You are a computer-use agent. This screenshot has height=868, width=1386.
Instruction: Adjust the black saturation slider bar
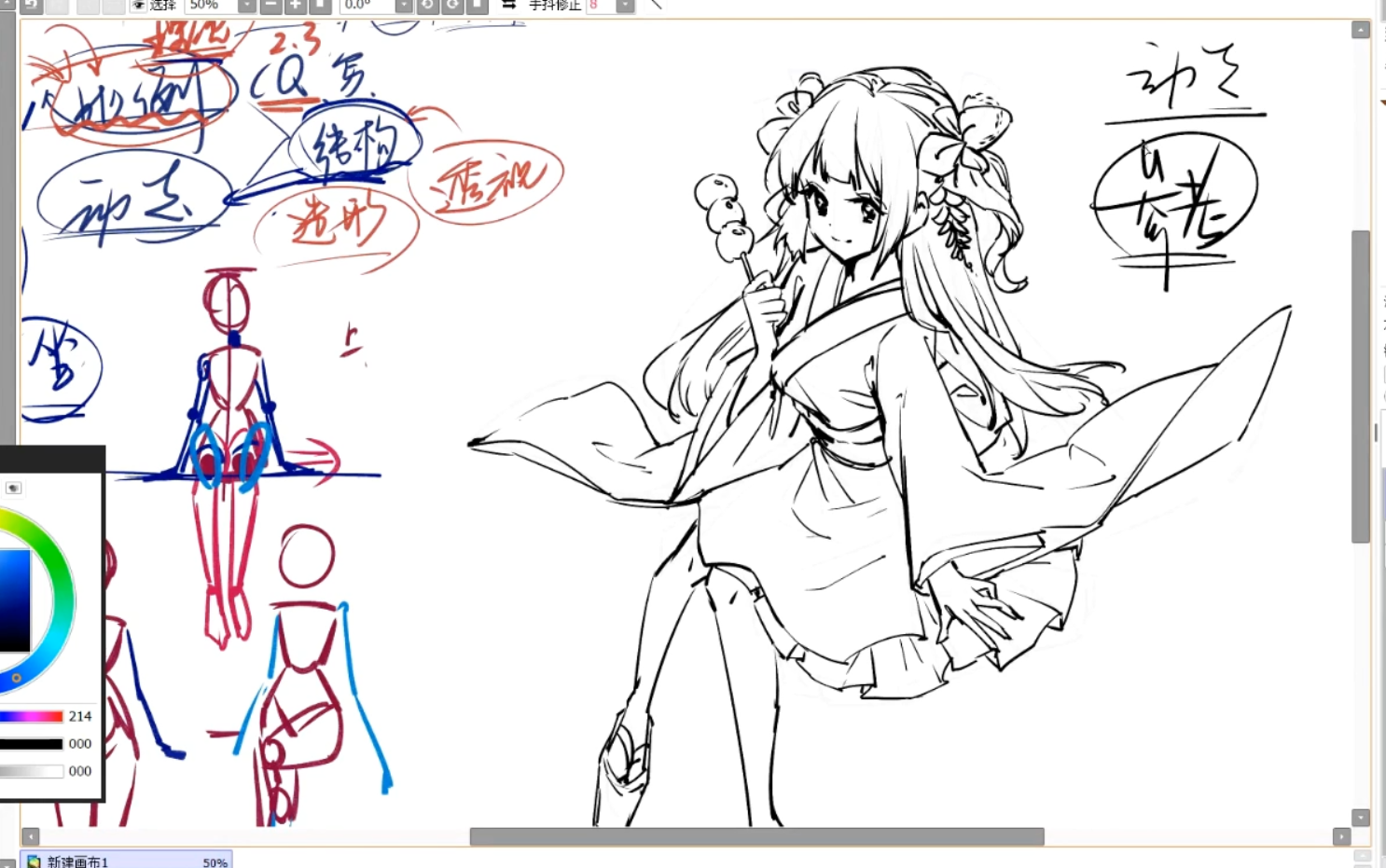[x=31, y=744]
